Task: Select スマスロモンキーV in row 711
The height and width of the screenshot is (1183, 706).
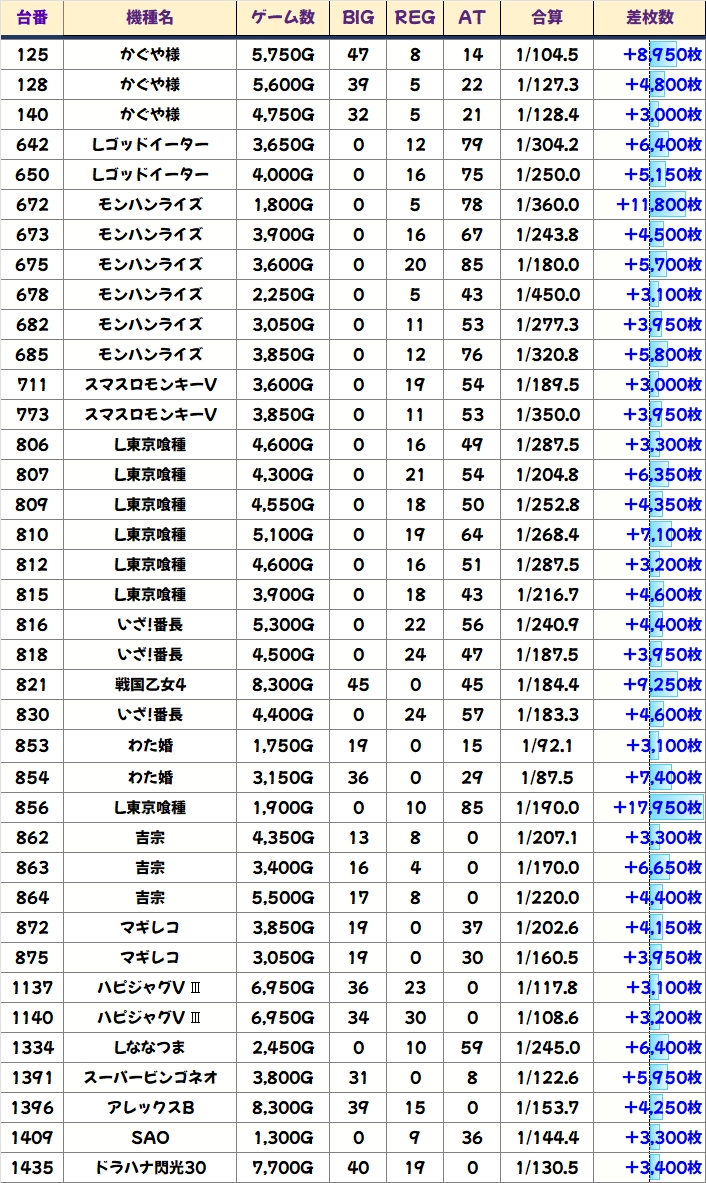Action: [150, 385]
